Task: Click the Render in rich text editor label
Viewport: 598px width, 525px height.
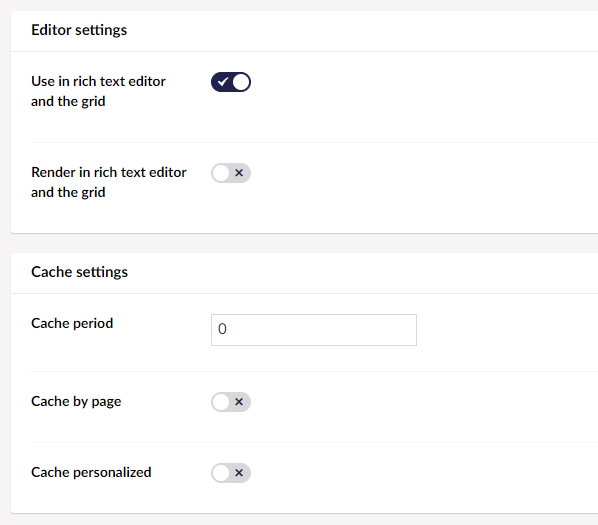Action: pos(109,182)
